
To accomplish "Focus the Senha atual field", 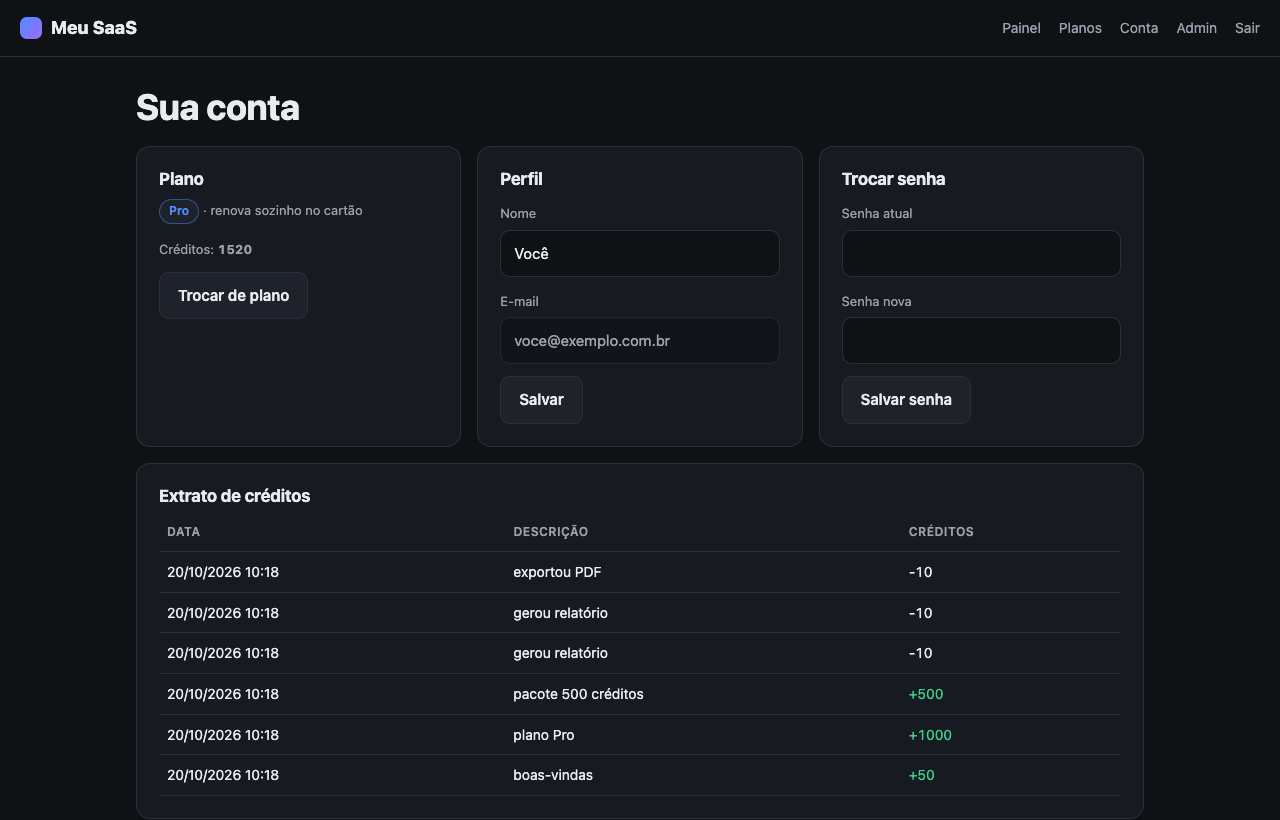I will (x=981, y=254).
